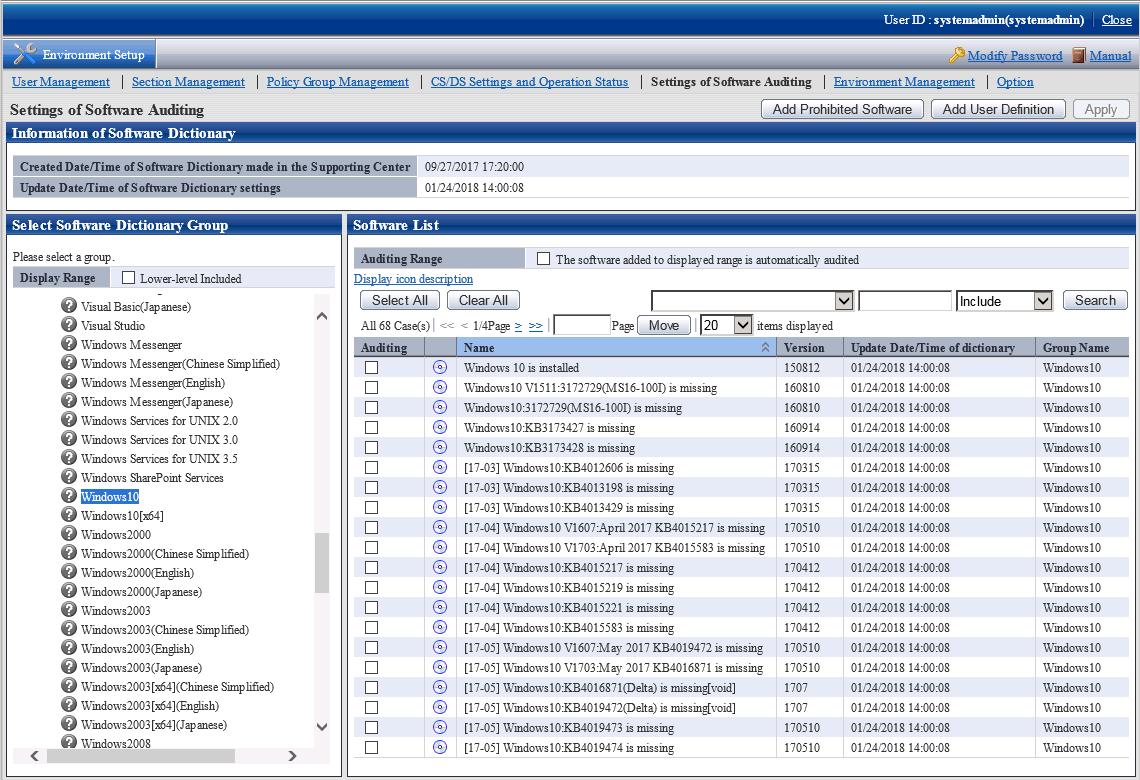Click the Environment Setup wrench icon

pos(24,54)
